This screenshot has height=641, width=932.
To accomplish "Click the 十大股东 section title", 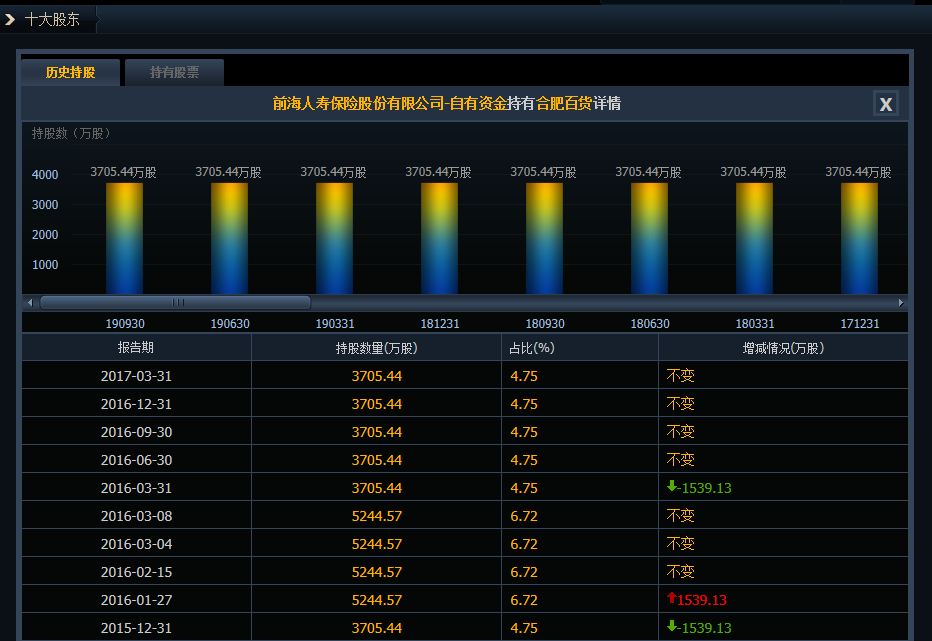I will point(52,20).
